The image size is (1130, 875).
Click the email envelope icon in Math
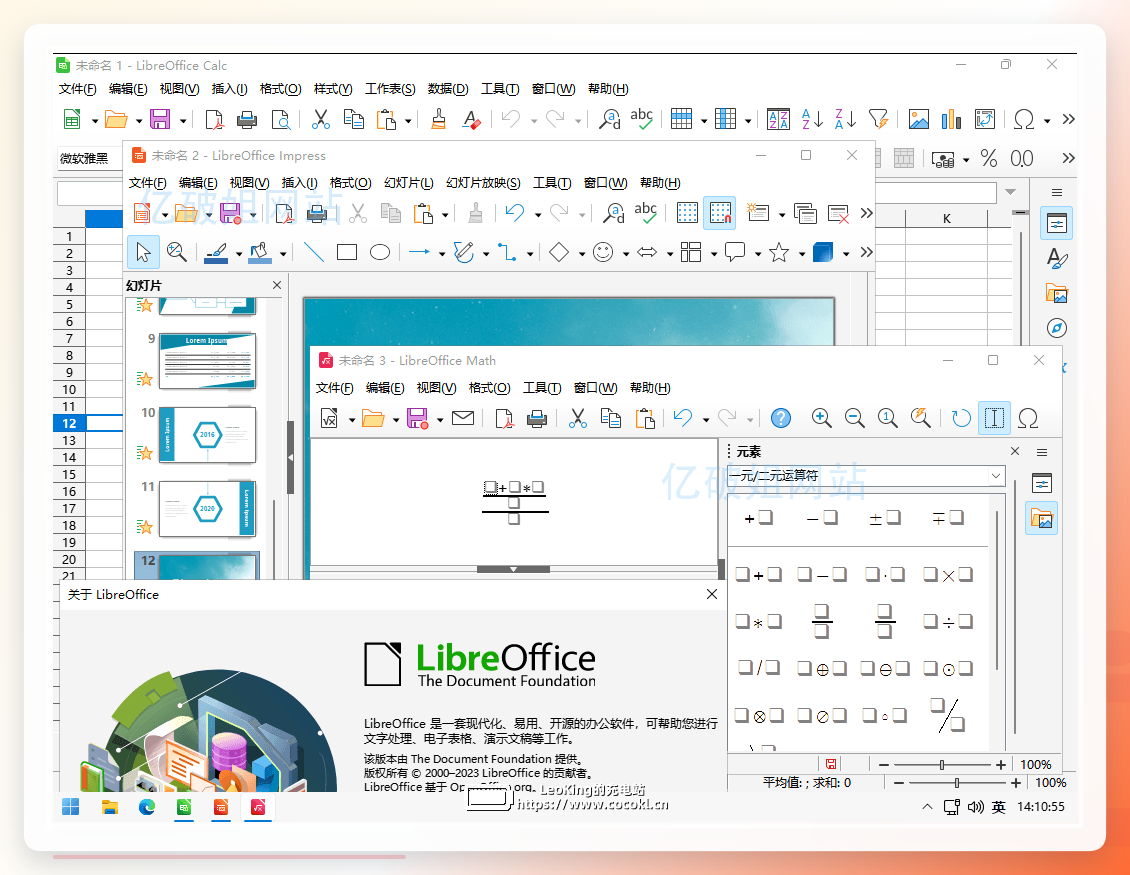coord(463,418)
